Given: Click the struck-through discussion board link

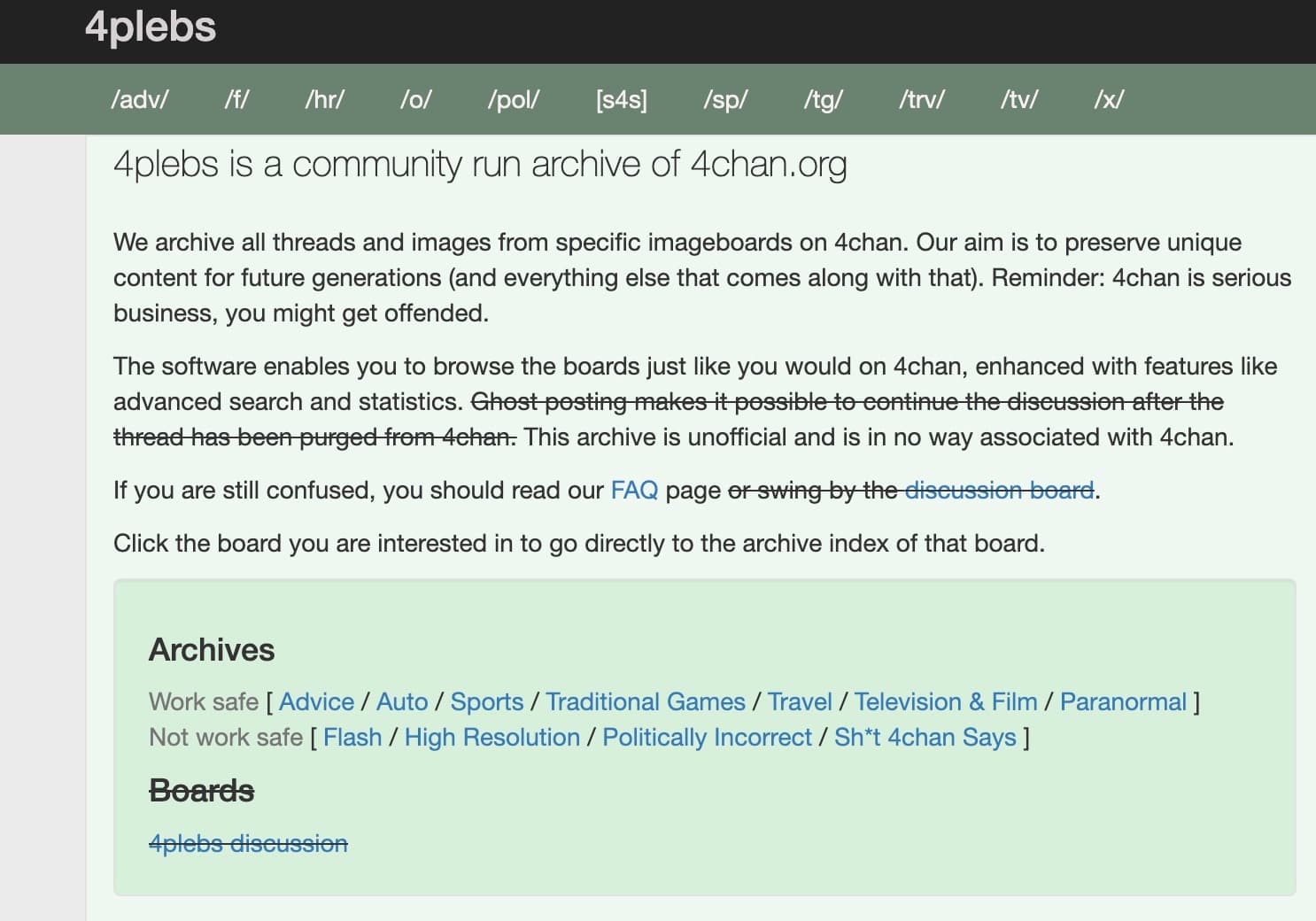Looking at the screenshot, I should (999, 490).
